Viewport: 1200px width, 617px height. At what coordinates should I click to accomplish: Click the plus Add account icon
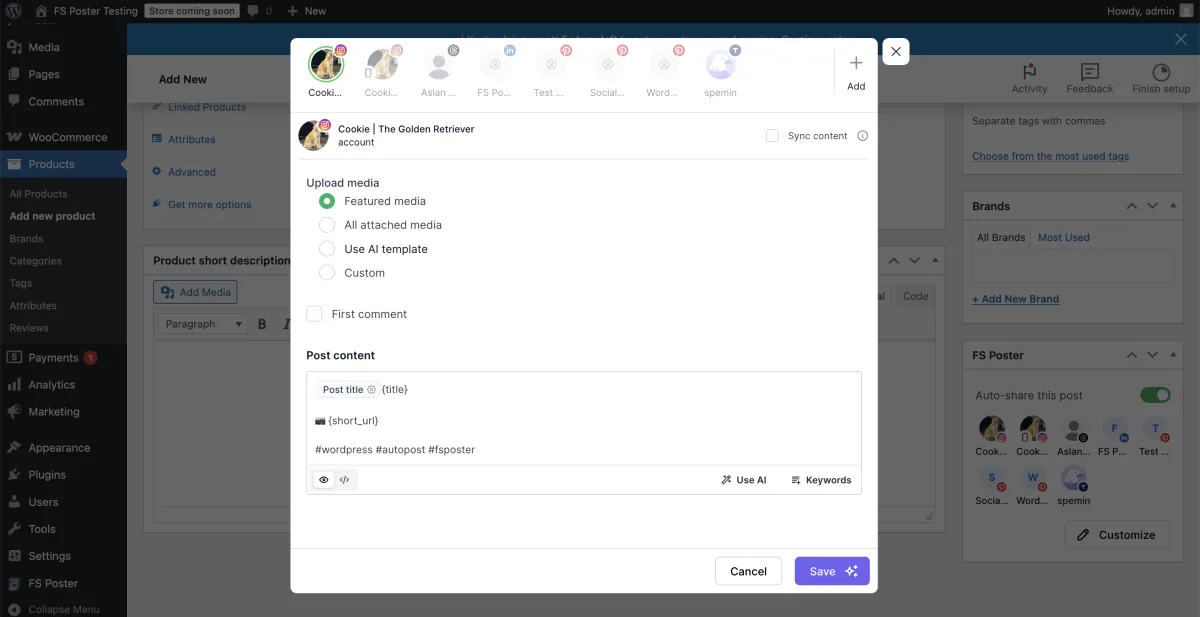[x=856, y=63]
